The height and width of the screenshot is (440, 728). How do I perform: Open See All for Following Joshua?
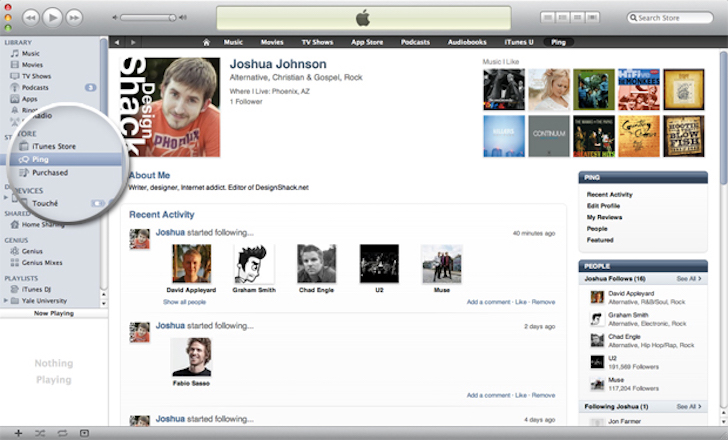688,407
